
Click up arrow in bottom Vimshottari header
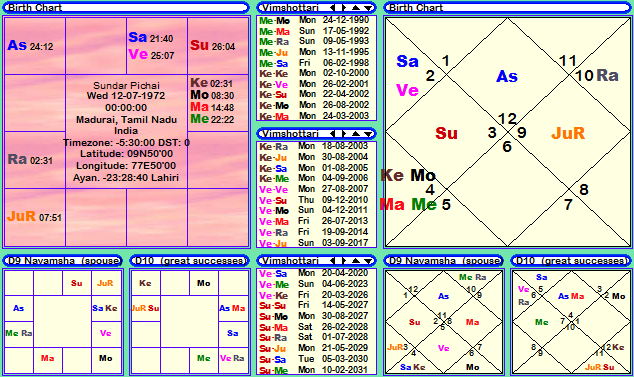pos(355,261)
